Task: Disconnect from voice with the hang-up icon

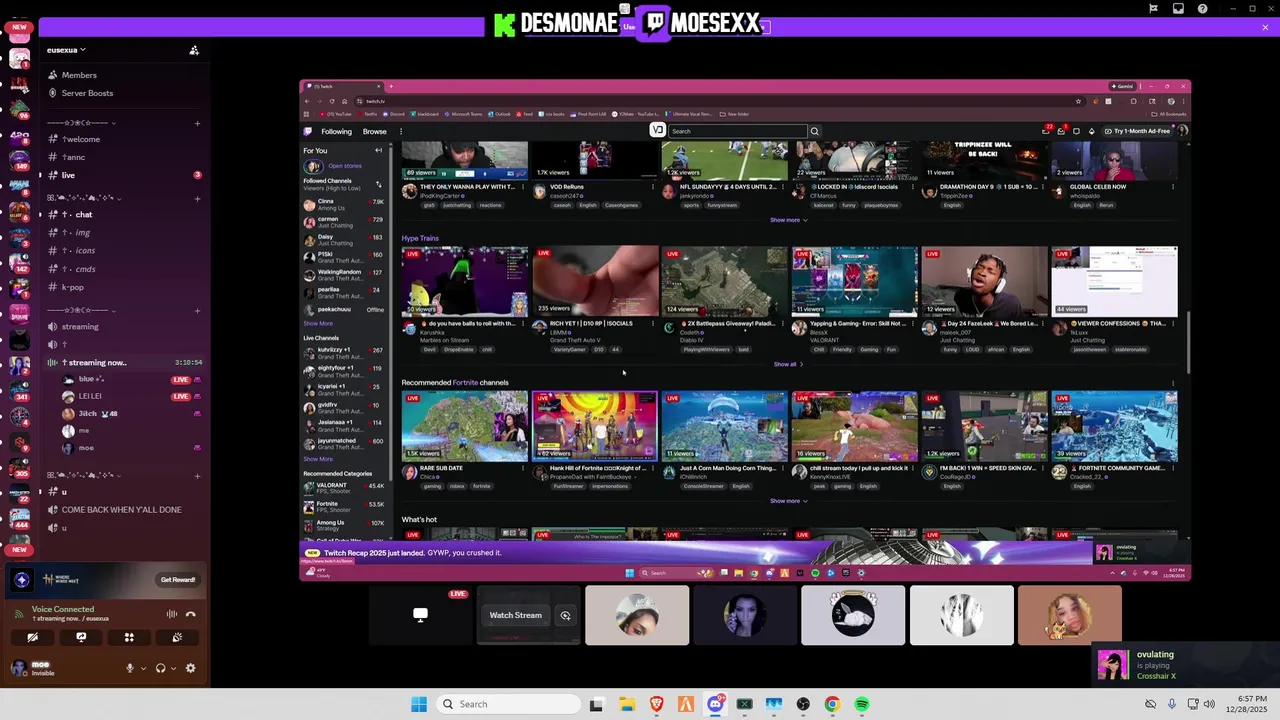Action: tap(190, 614)
